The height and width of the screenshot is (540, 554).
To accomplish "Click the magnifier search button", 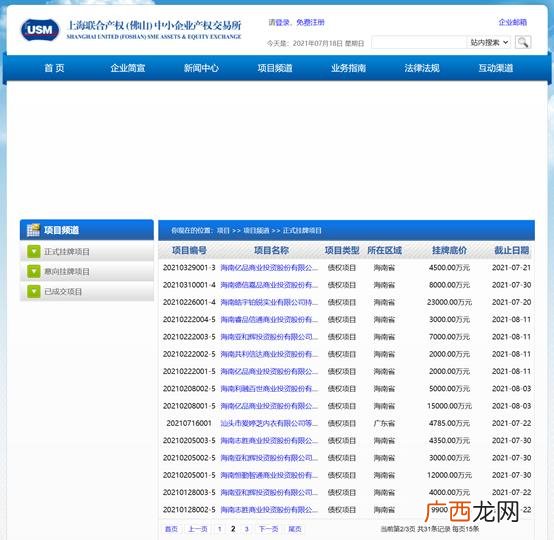I will (523, 42).
